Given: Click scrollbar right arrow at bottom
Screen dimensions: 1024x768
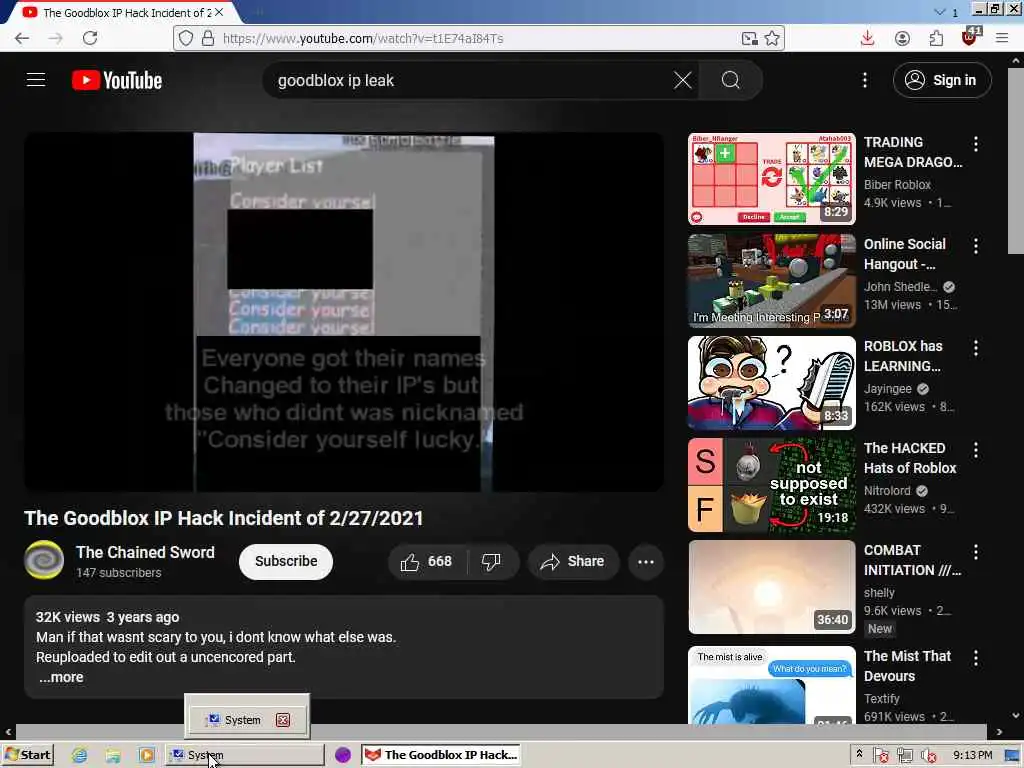Looking at the screenshot, I should click(x=999, y=732).
